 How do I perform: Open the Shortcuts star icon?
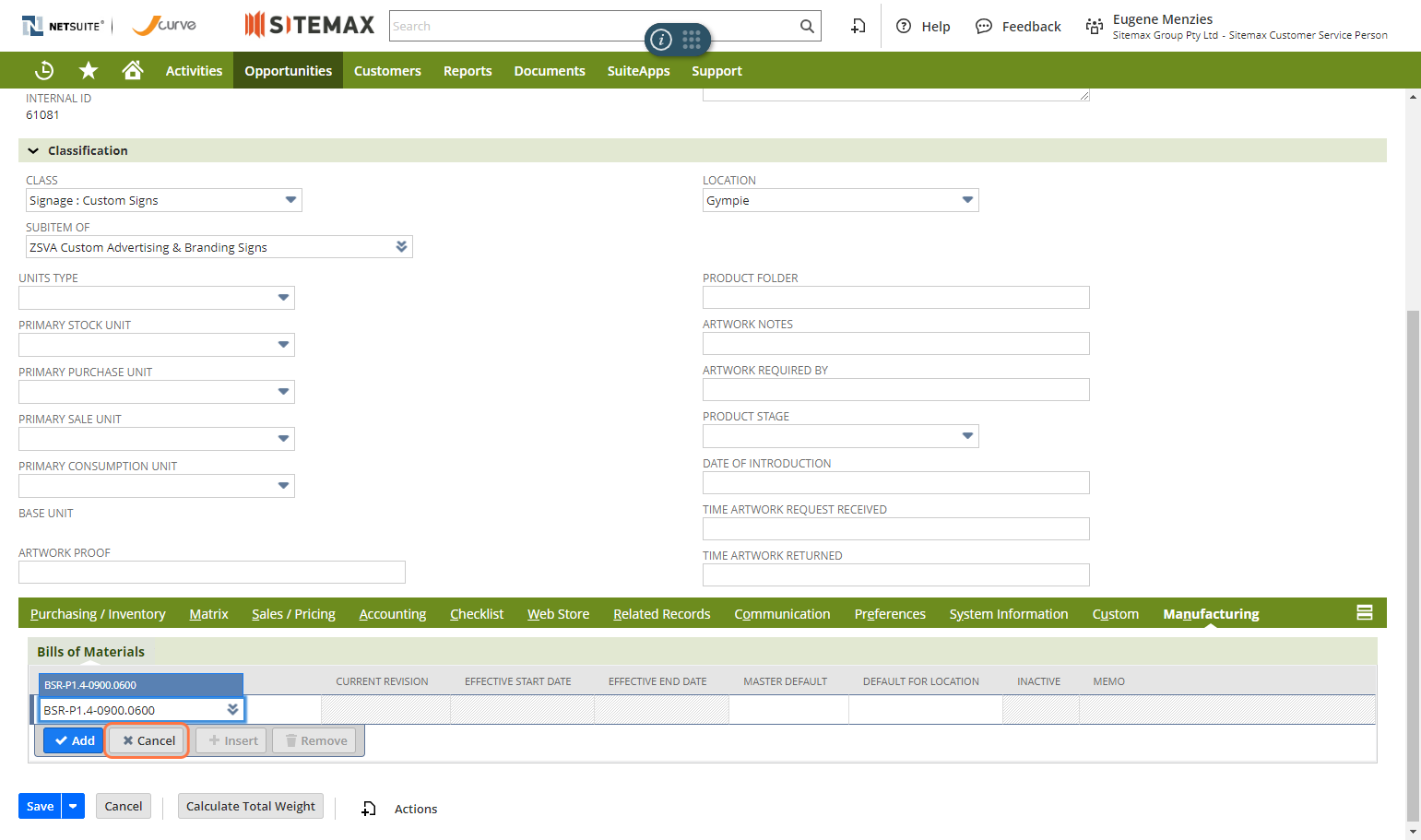coord(89,70)
